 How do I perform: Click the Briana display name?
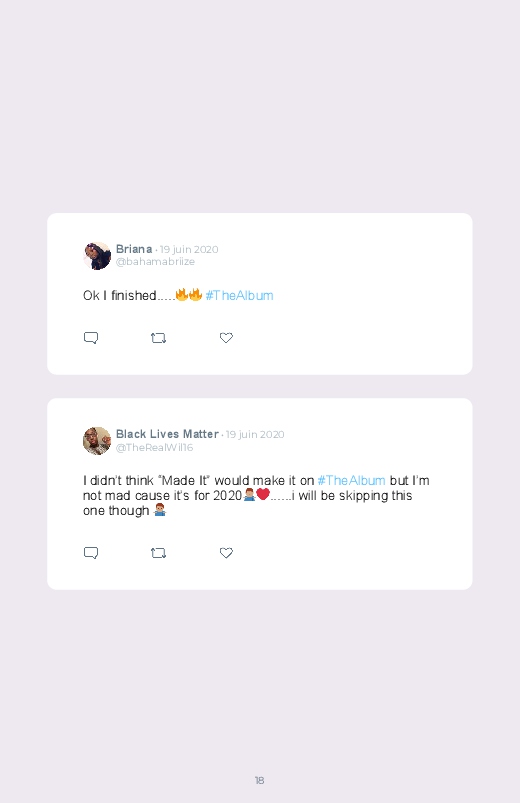pyautogui.click(x=134, y=249)
